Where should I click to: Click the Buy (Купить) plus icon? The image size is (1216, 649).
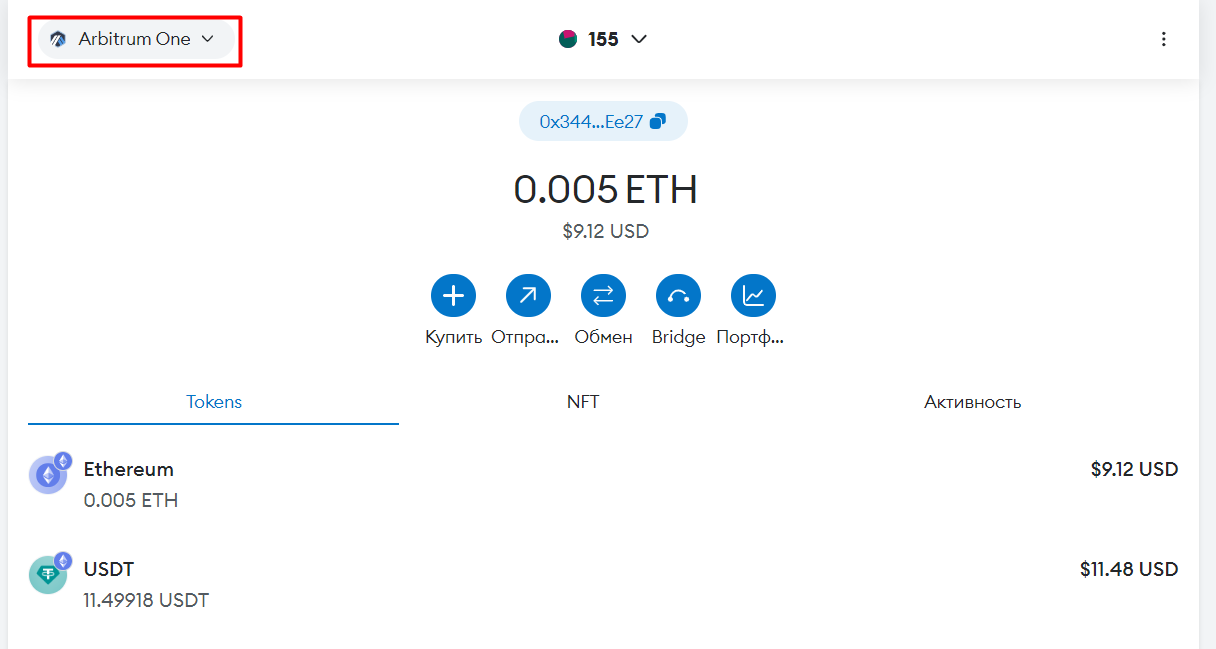coord(453,295)
